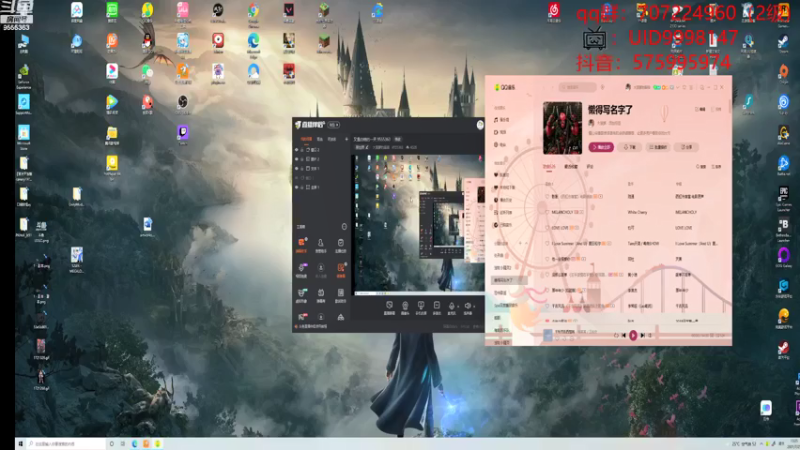
Task: Toggle visibility eye of the bottom source
Action: coord(297,187)
